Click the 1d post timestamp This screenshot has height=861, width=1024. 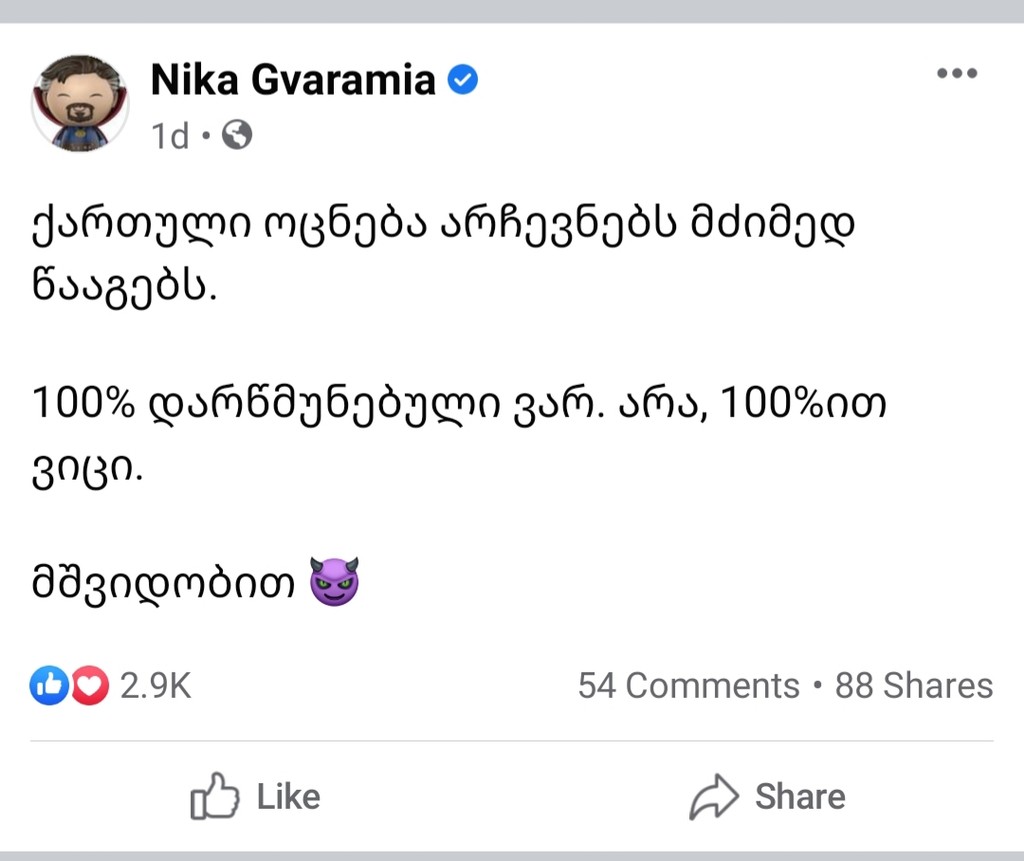(169, 135)
